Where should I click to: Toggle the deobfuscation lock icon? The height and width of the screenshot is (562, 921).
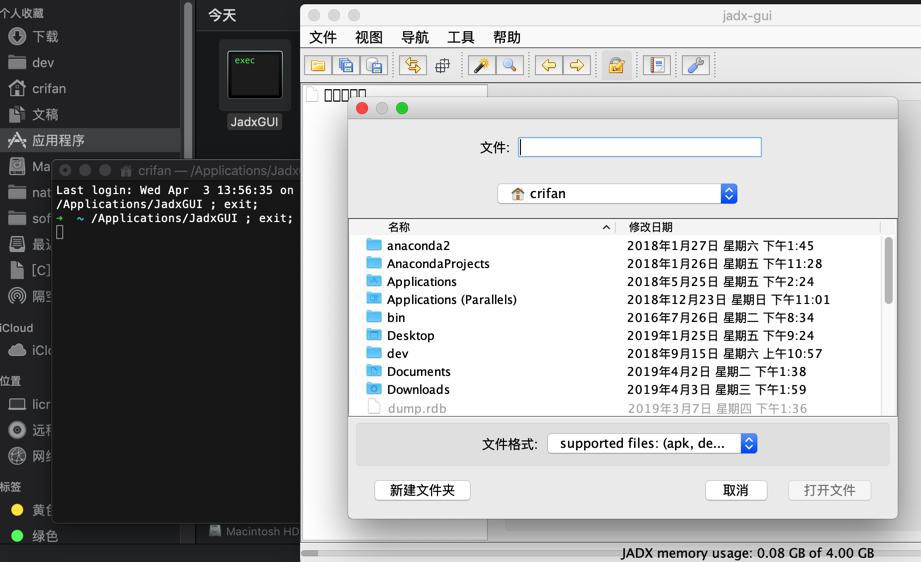pos(616,65)
